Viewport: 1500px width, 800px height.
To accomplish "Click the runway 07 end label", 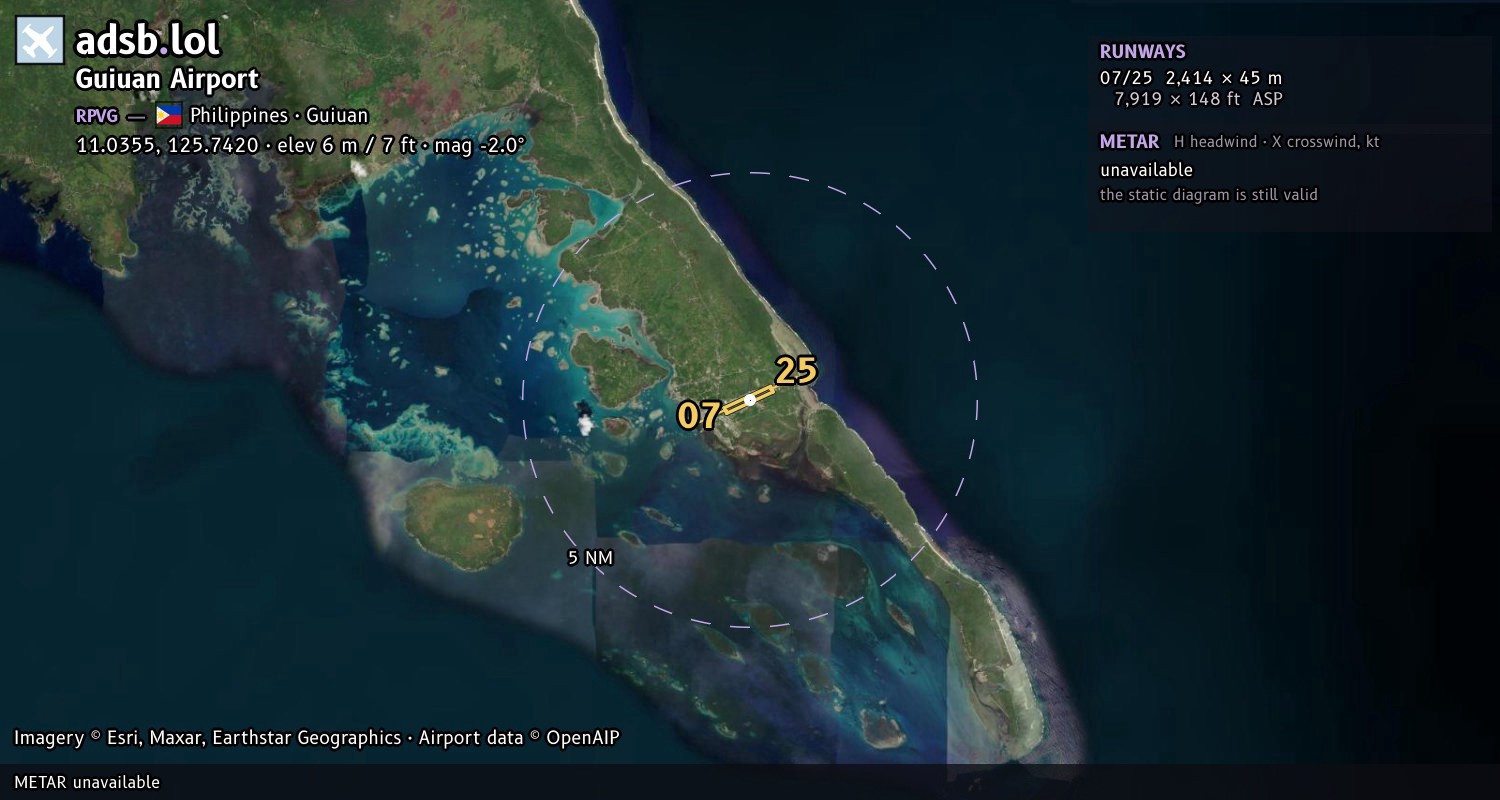I will [x=699, y=415].
